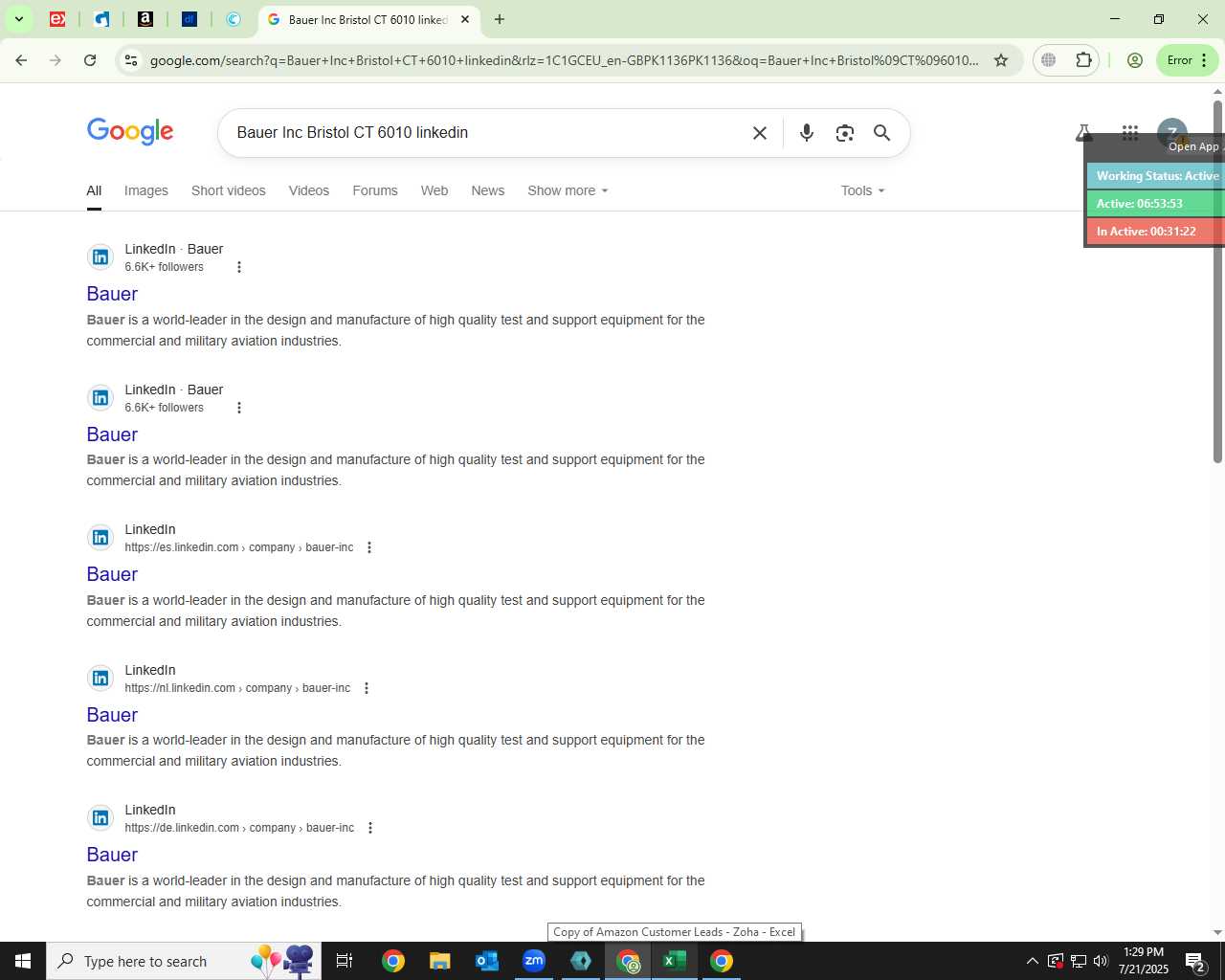
Task: Open the Chrome extensions puzzle icon
Action: click(x=1083, y=60)
